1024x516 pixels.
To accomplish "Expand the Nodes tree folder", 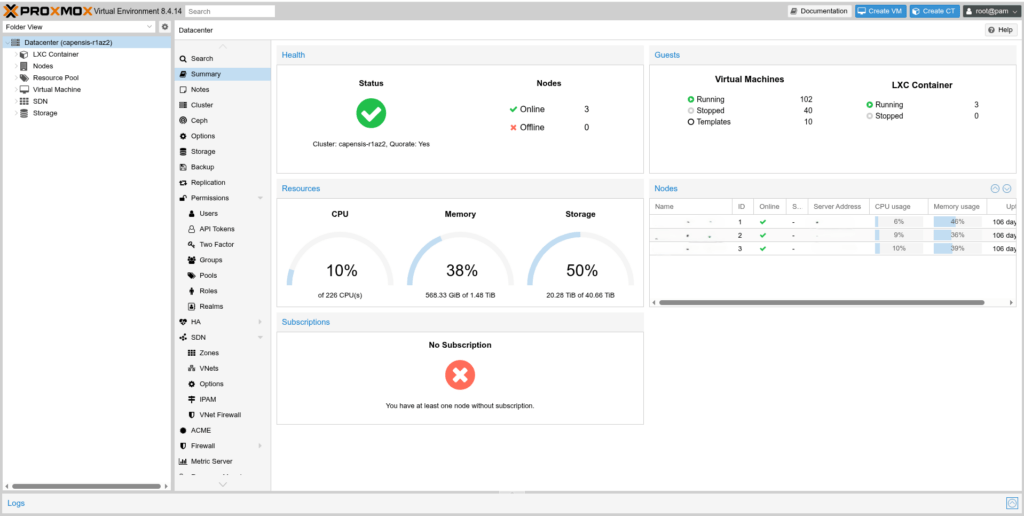I will (x=16, y=66).
